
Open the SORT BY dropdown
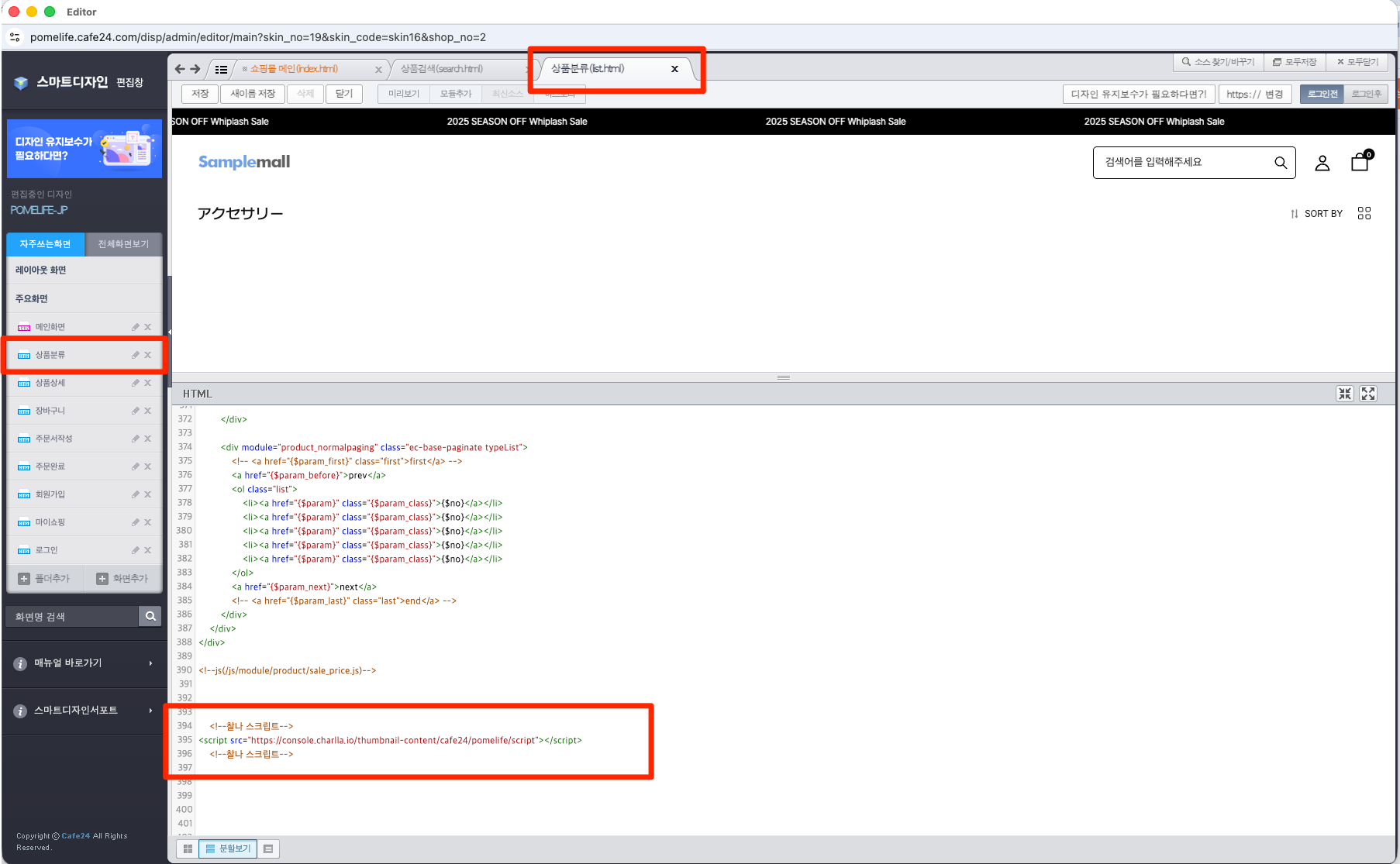(1316, 214)
